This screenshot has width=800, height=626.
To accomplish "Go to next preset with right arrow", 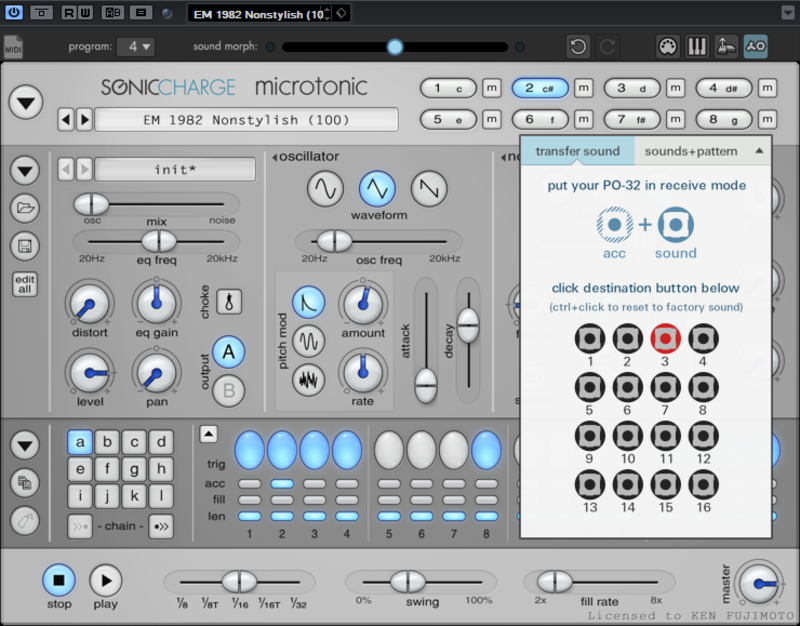I will point(84,120).
